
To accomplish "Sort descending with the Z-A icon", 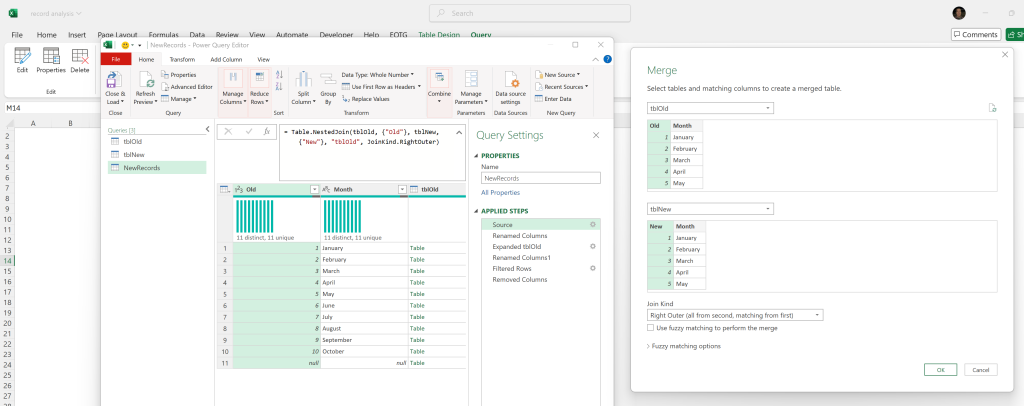I will [x=280, y=86].
